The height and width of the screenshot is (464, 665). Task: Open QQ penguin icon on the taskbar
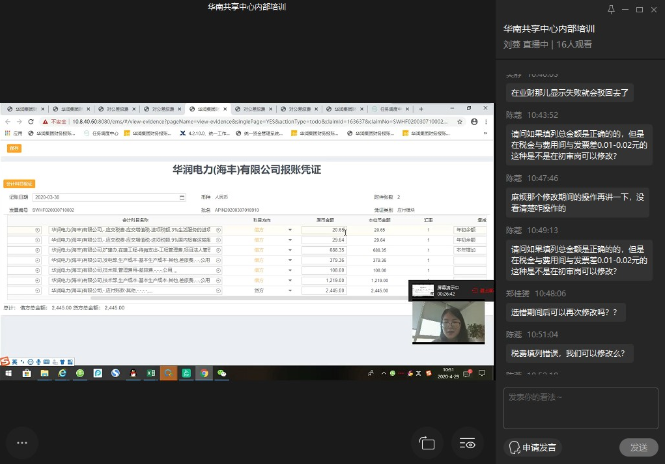pos(133,373)
